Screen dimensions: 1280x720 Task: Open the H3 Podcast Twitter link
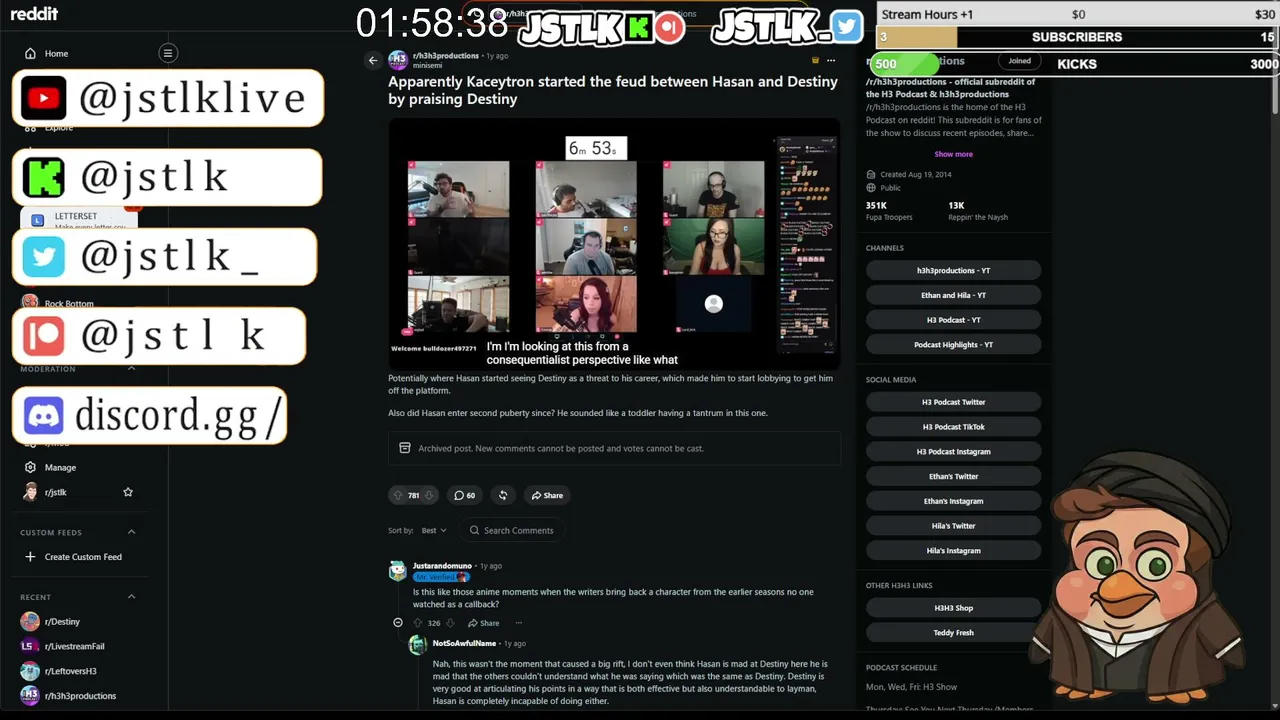pos(953,402)
